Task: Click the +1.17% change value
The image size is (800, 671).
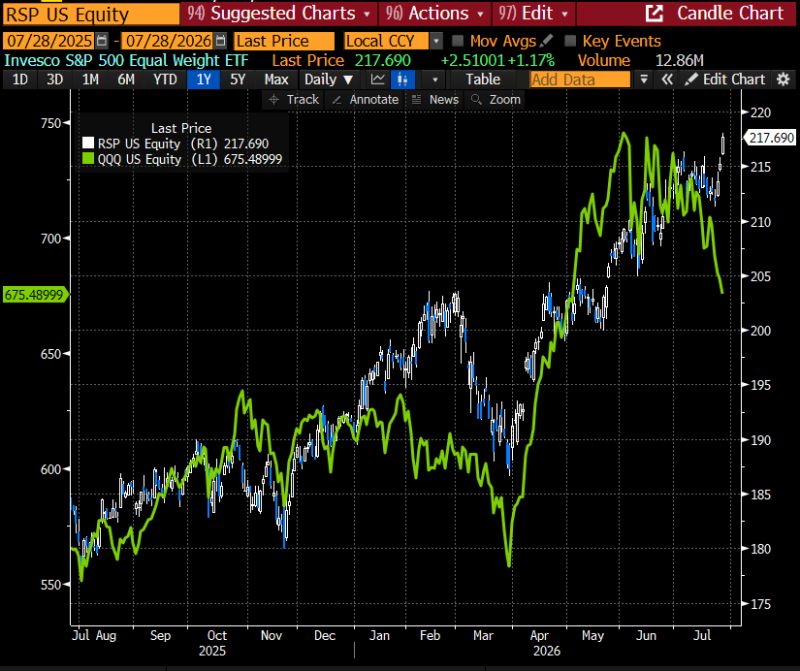Action: (531, 61)
